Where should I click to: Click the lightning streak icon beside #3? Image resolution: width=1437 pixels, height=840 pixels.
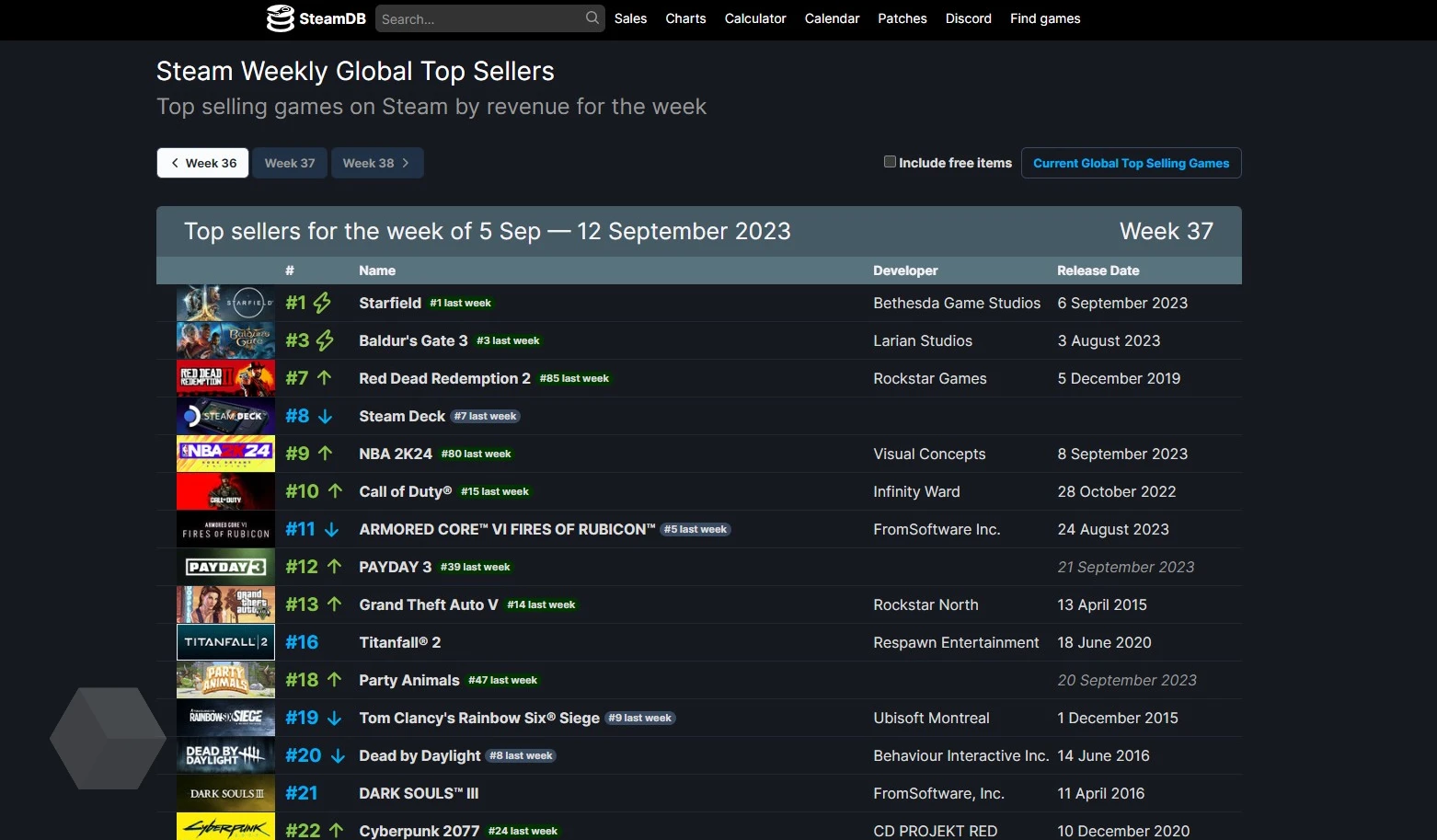coord(325,340)
